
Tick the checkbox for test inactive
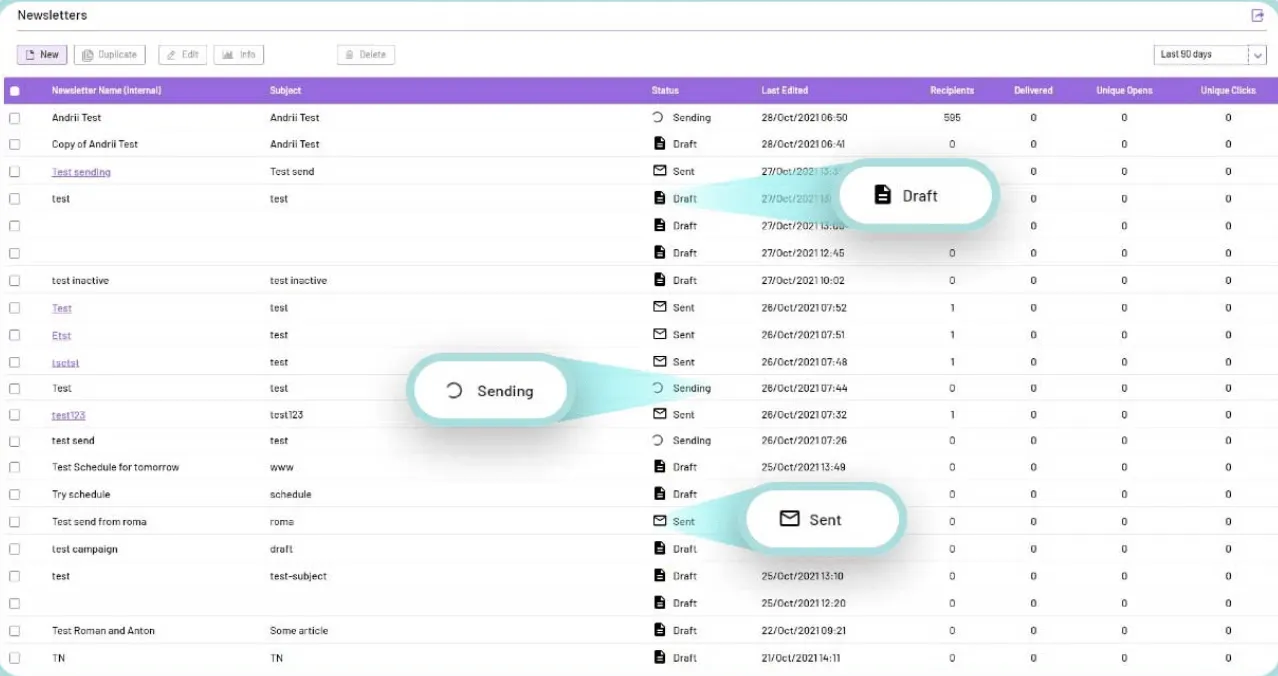pos(14,281)
